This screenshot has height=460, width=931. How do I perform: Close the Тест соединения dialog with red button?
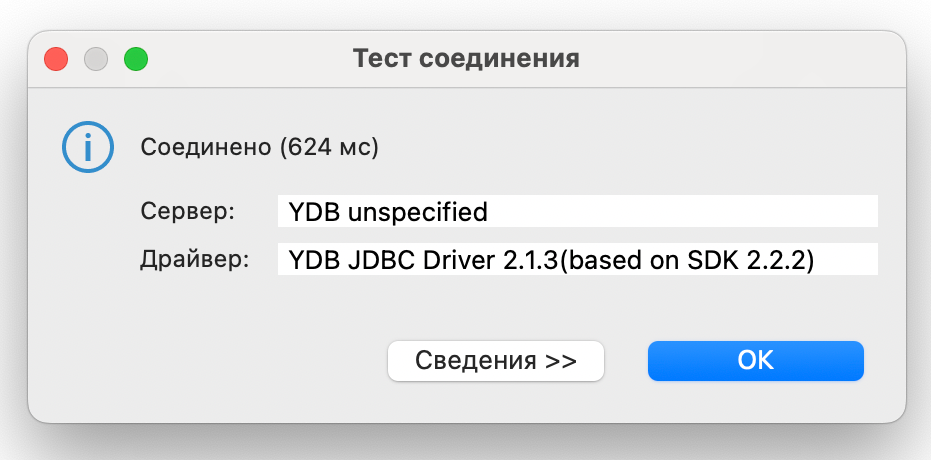[56, 59]
